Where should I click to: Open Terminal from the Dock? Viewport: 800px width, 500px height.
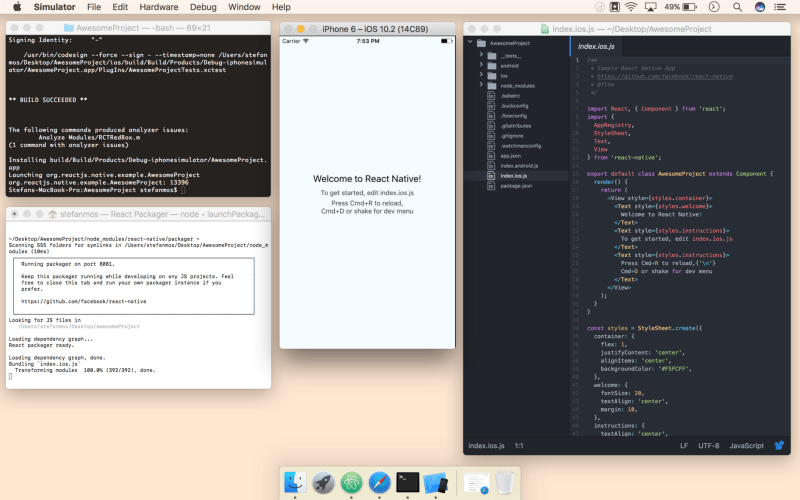click(407, 482)
